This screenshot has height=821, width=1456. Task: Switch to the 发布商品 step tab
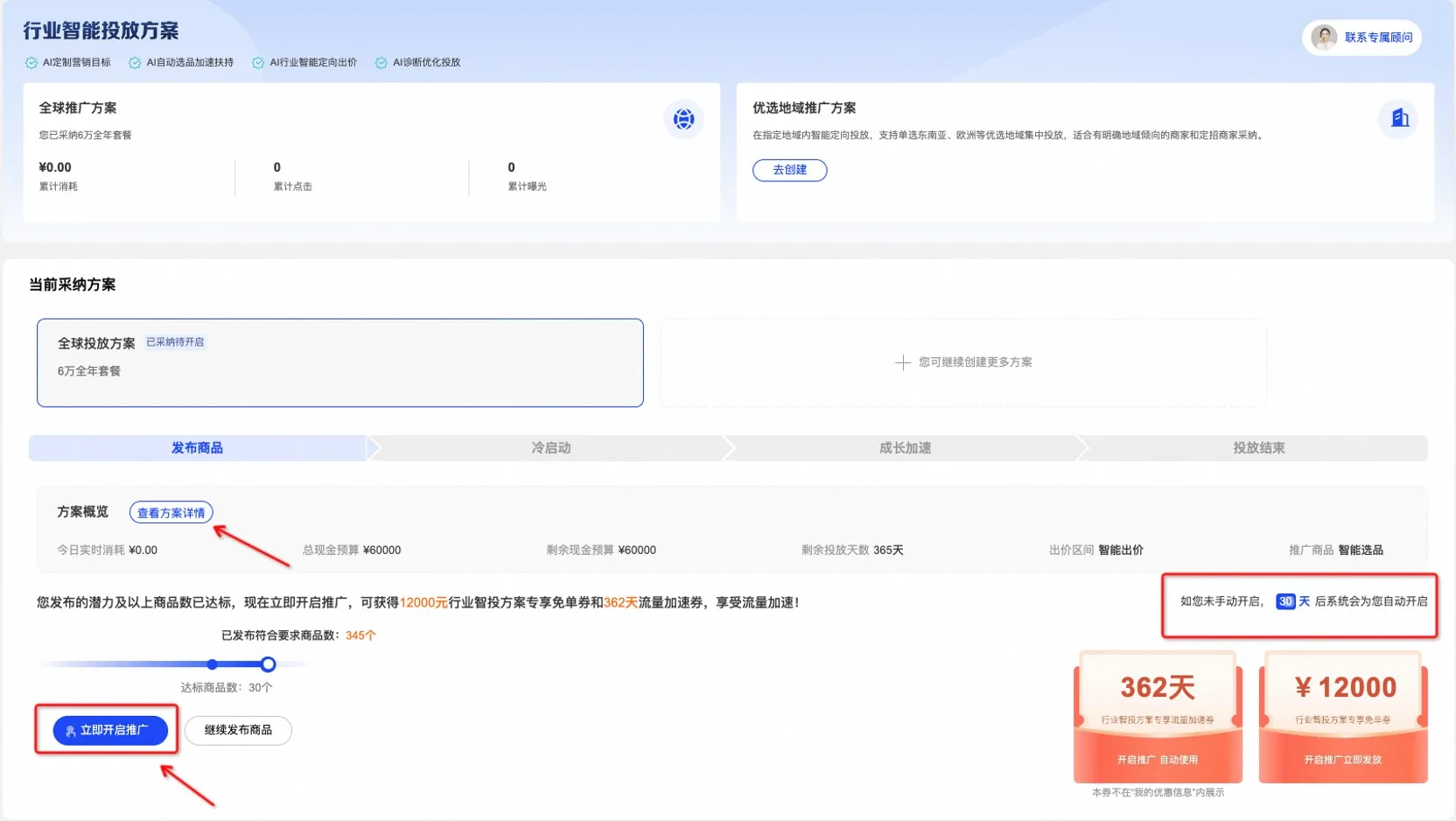pos(197,448)
